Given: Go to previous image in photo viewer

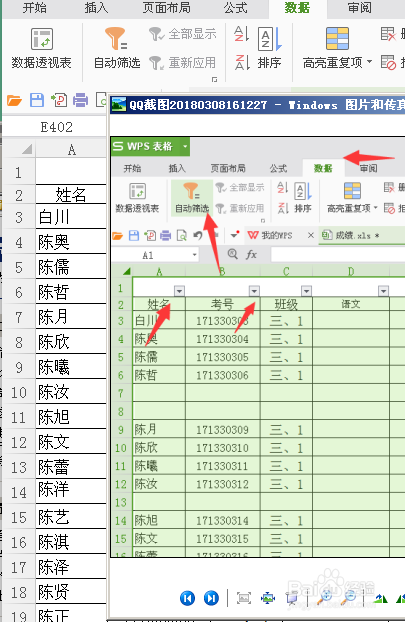Looking at the screenshot, I should (x=187, y=598).
